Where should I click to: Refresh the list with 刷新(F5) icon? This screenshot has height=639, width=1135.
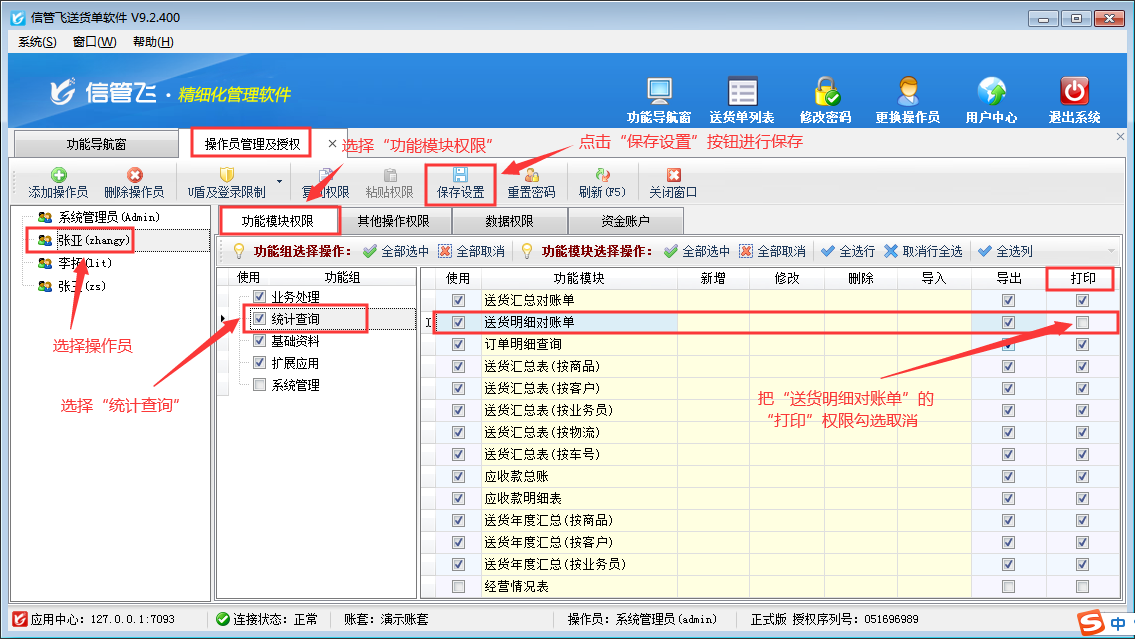(x=602, y=176)
